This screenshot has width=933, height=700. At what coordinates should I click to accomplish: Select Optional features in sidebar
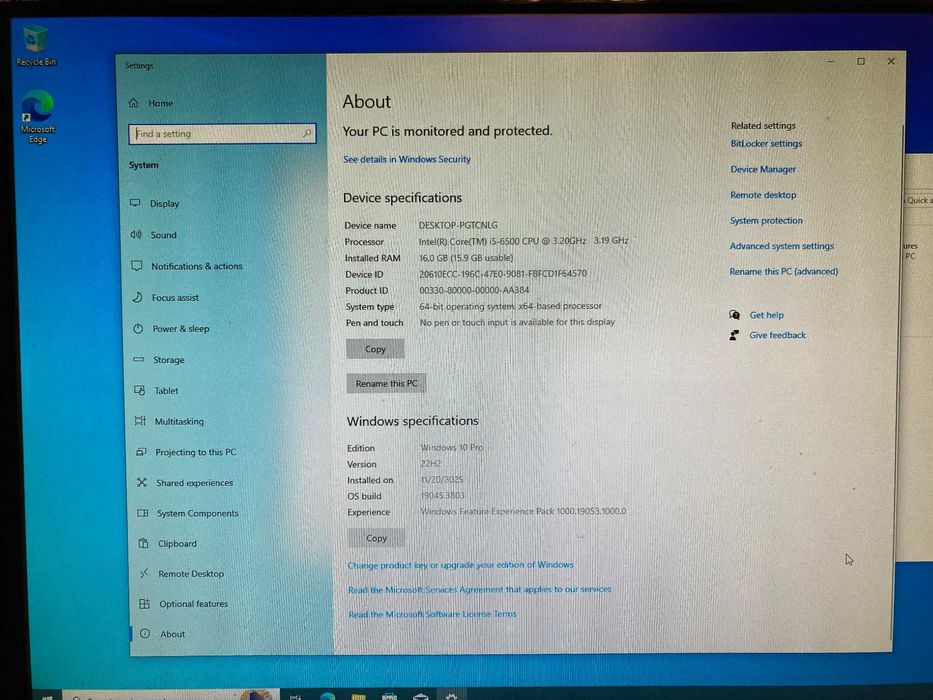(x=184, y=604)
